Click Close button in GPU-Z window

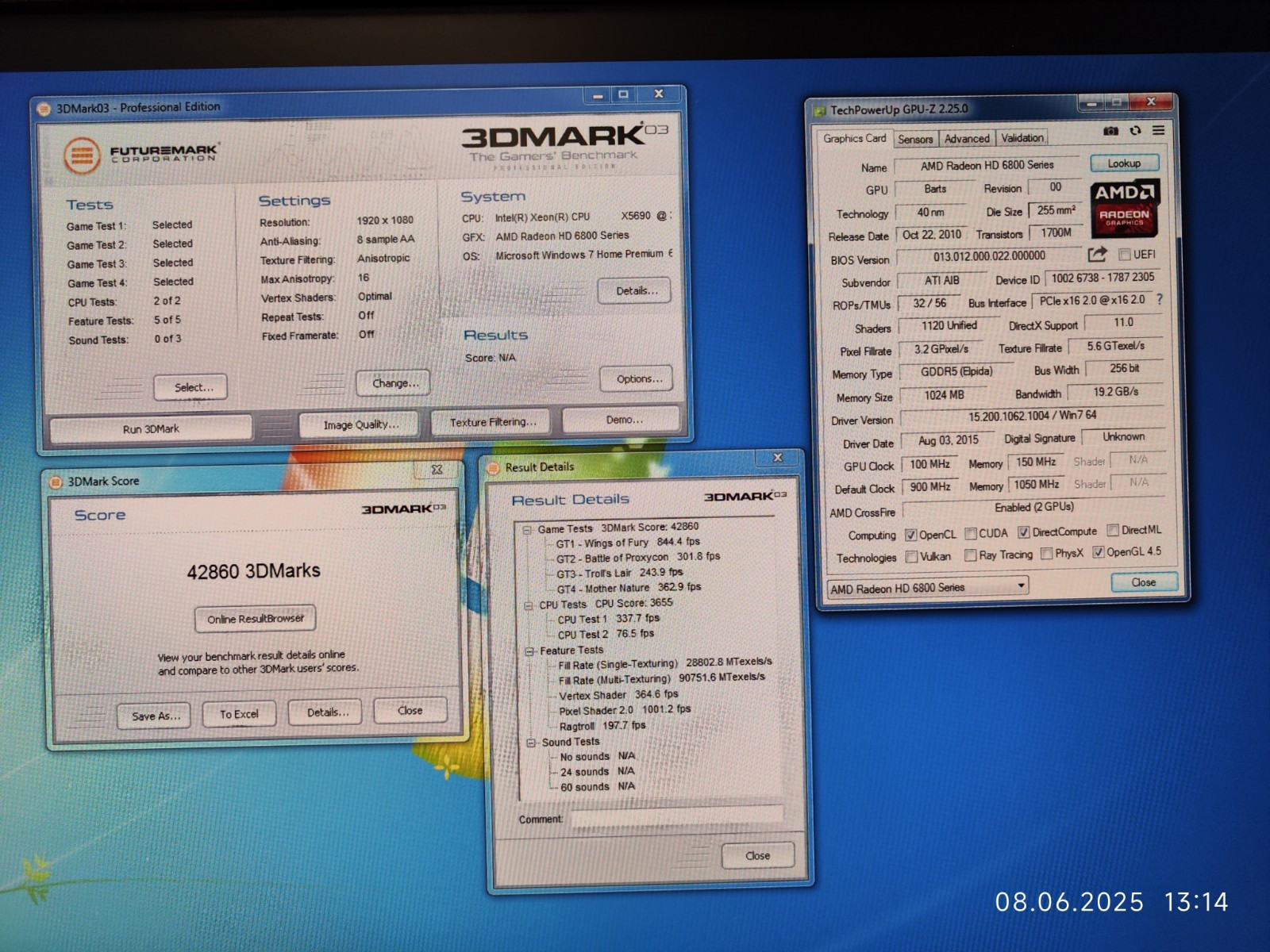tap(1143, 582)
